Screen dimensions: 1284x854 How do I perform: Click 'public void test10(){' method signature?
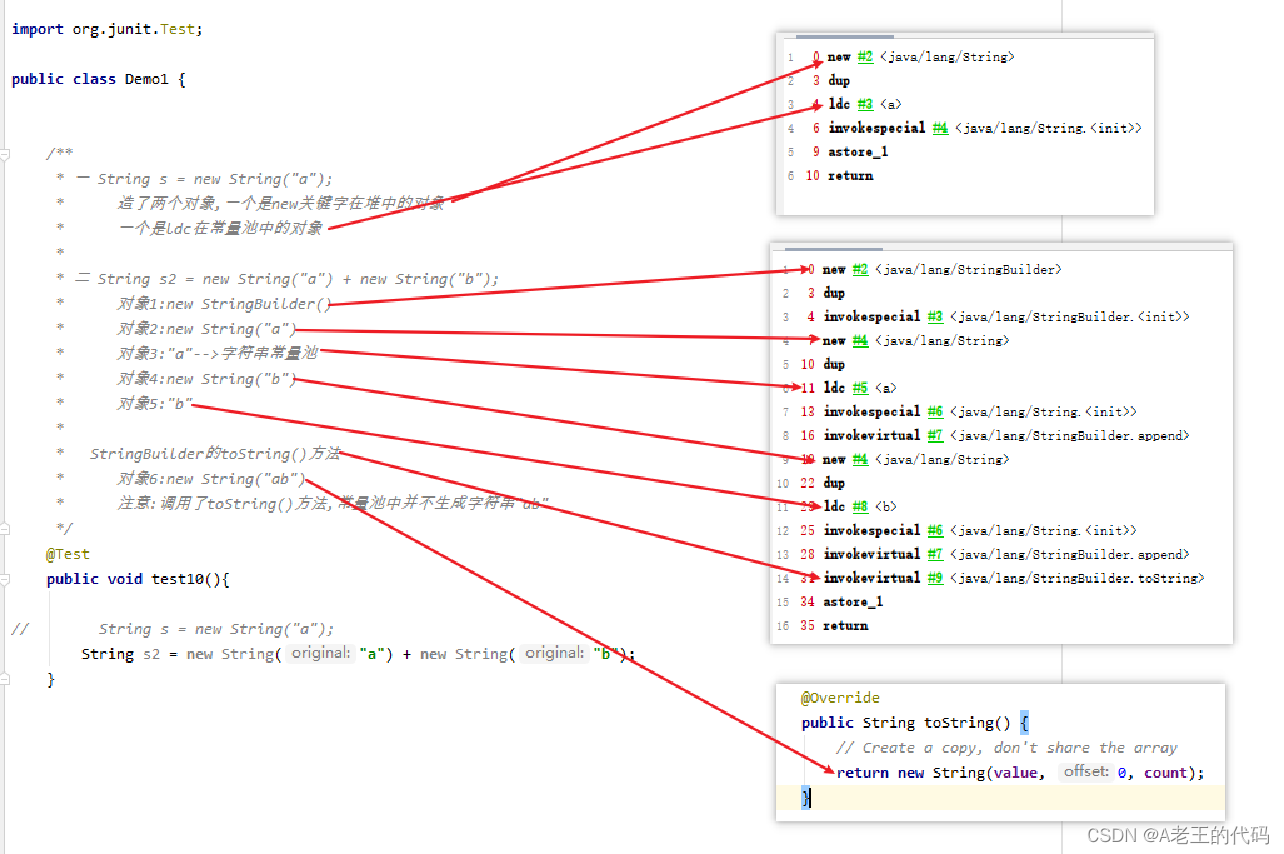coord(138,579)
